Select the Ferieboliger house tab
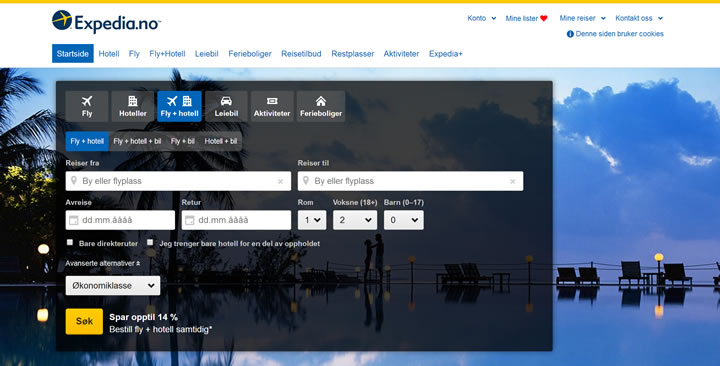 [x=321, y=107]
